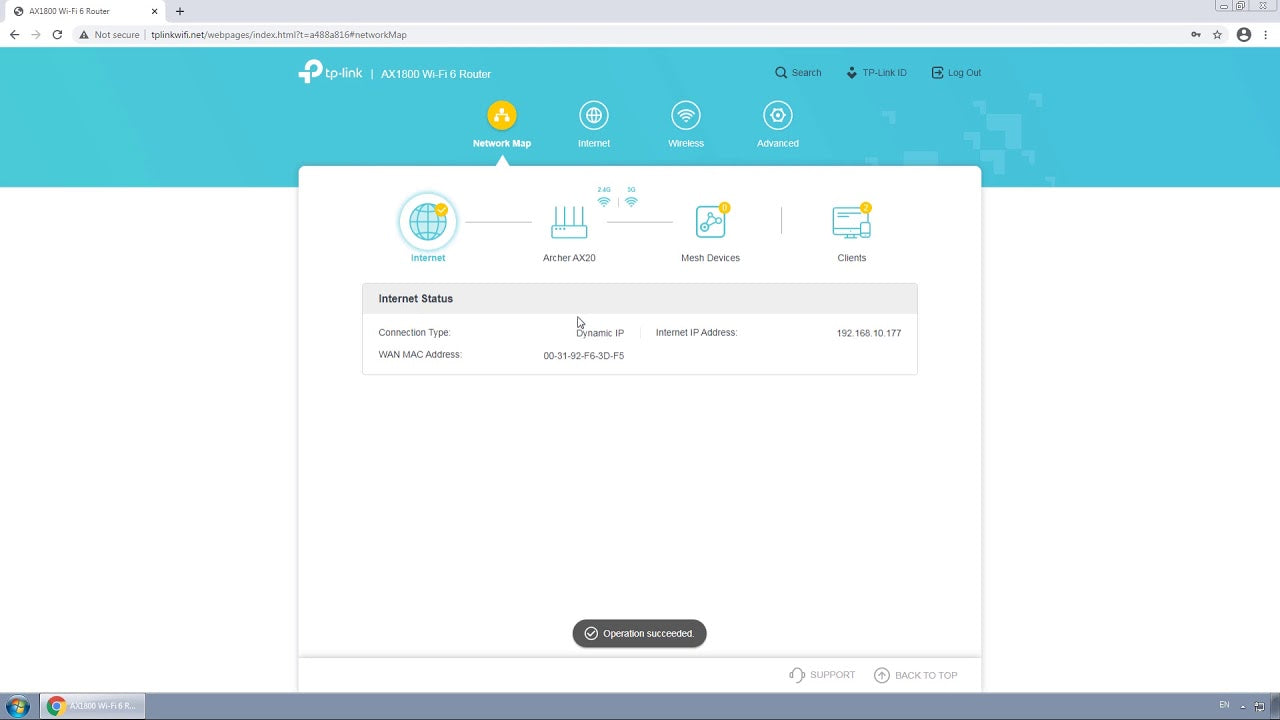
Task: Select the Wireless section icon
Action: pyautogui.click(x=686, y=114)
